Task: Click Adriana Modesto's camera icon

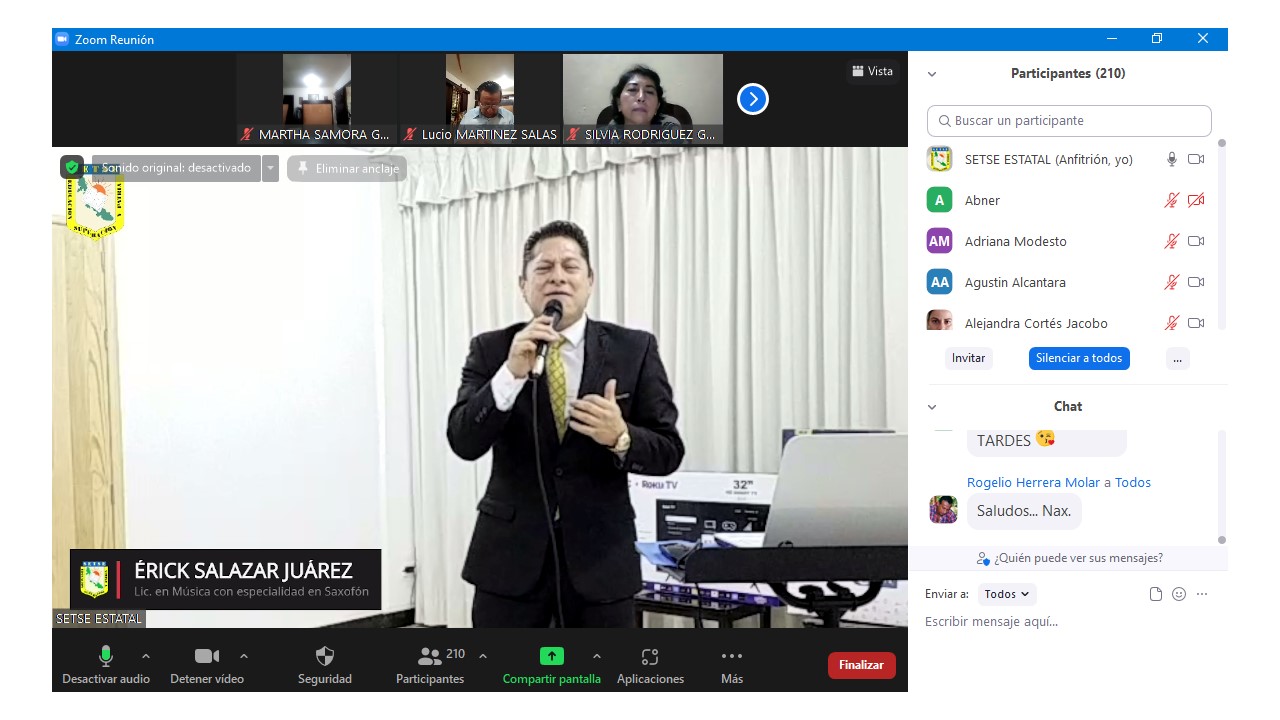Action: click(x=1196, y=241)
